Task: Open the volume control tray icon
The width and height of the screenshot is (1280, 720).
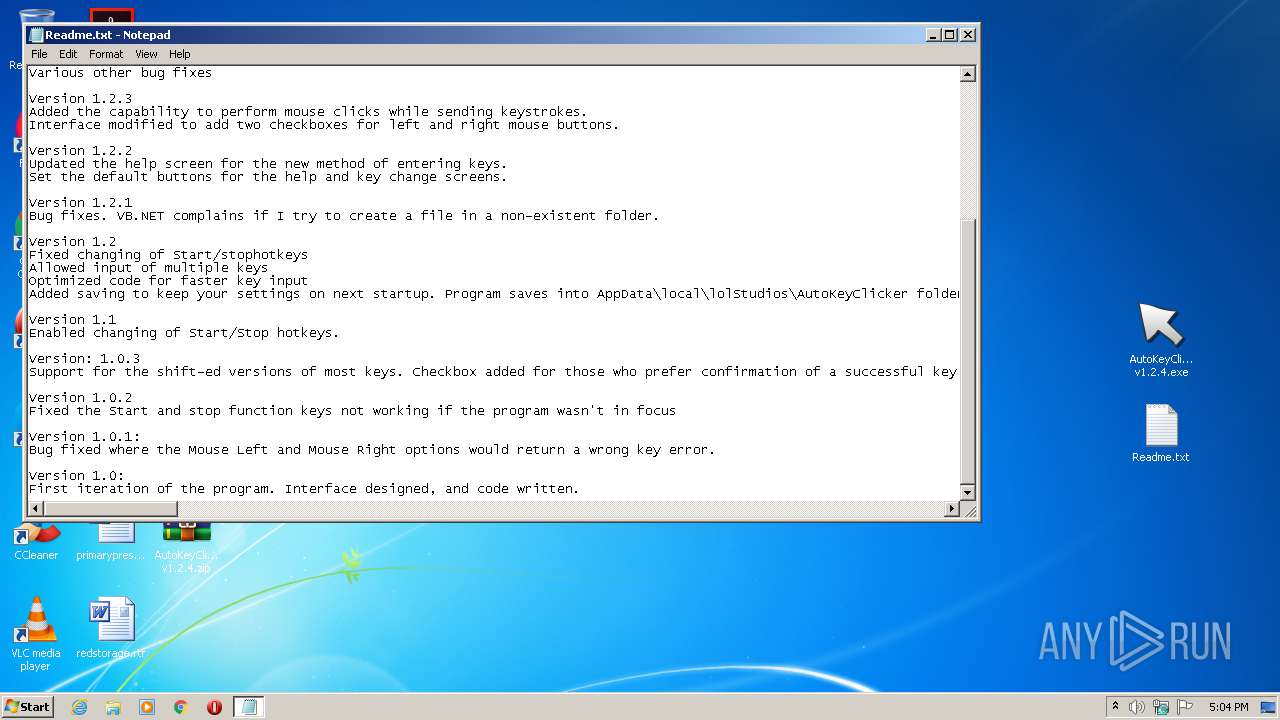Action: click(1137, 707)
